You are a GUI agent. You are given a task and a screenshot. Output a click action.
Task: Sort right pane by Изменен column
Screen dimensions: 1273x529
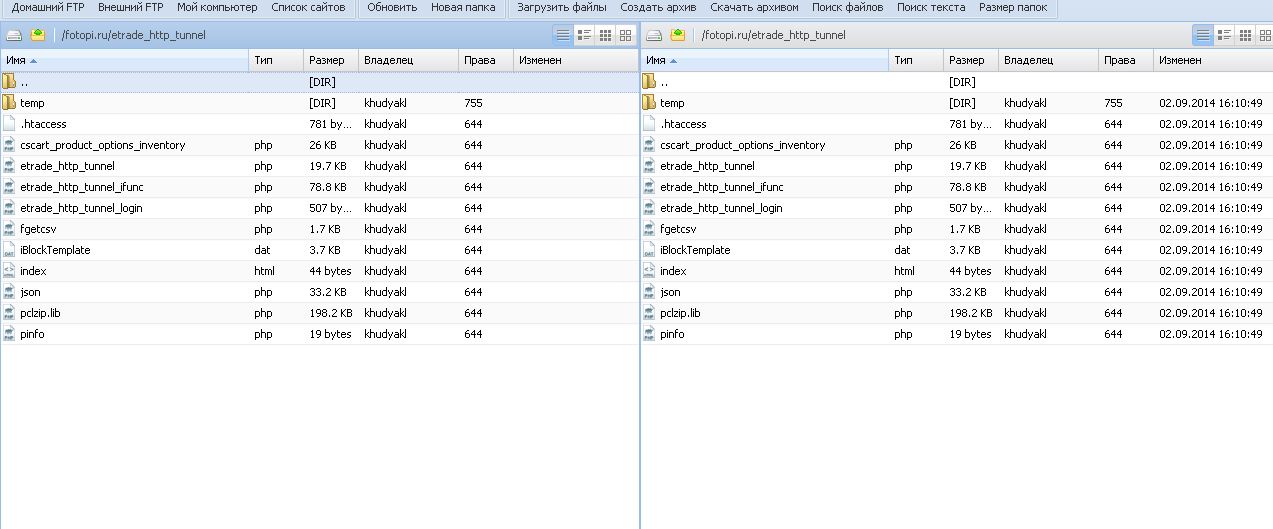click(x=1213, y=60)
